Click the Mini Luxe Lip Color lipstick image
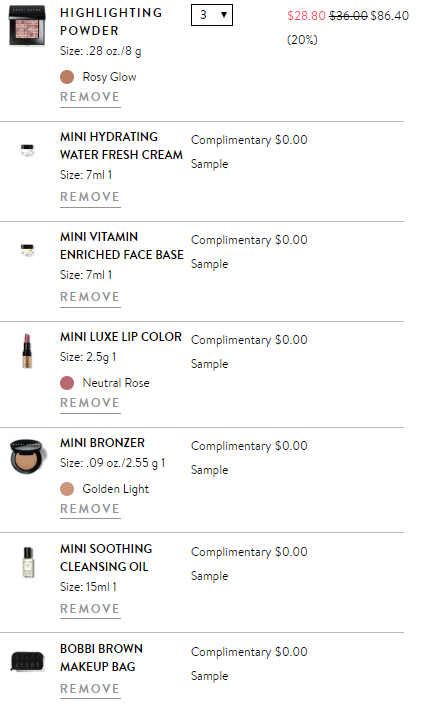422x707 pixels. 27,351
